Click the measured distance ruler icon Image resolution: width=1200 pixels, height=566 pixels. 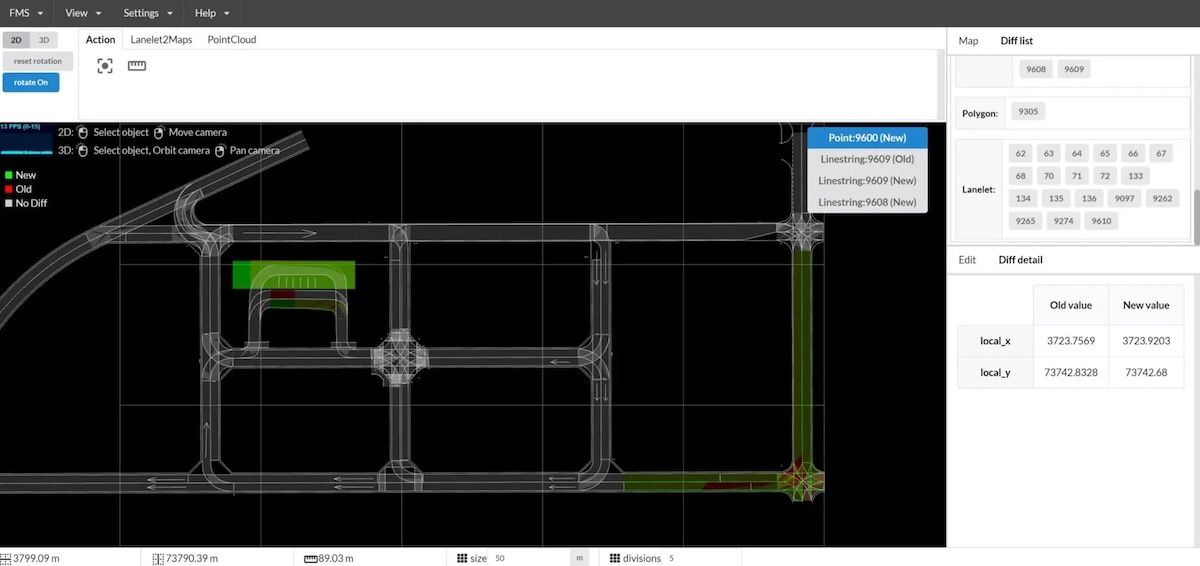click(311, 558)
